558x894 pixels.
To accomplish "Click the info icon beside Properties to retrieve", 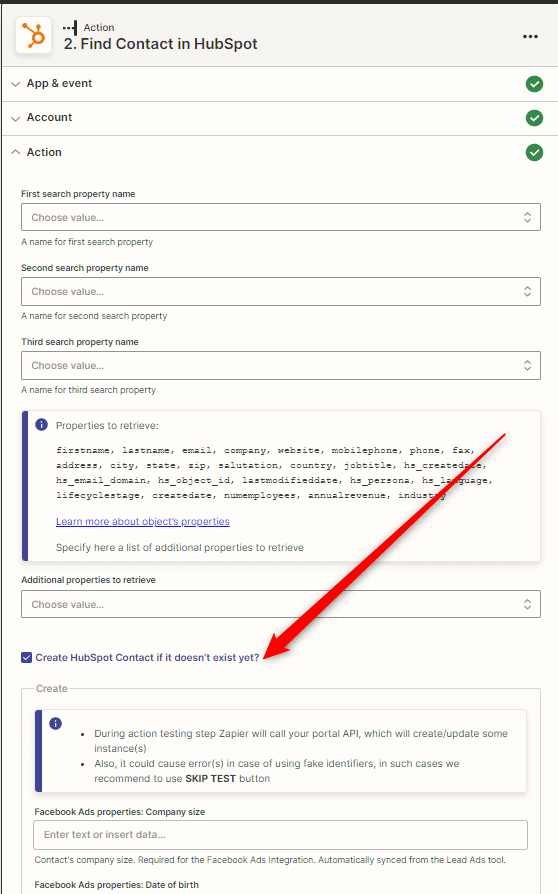I will (x=42, y=425).
